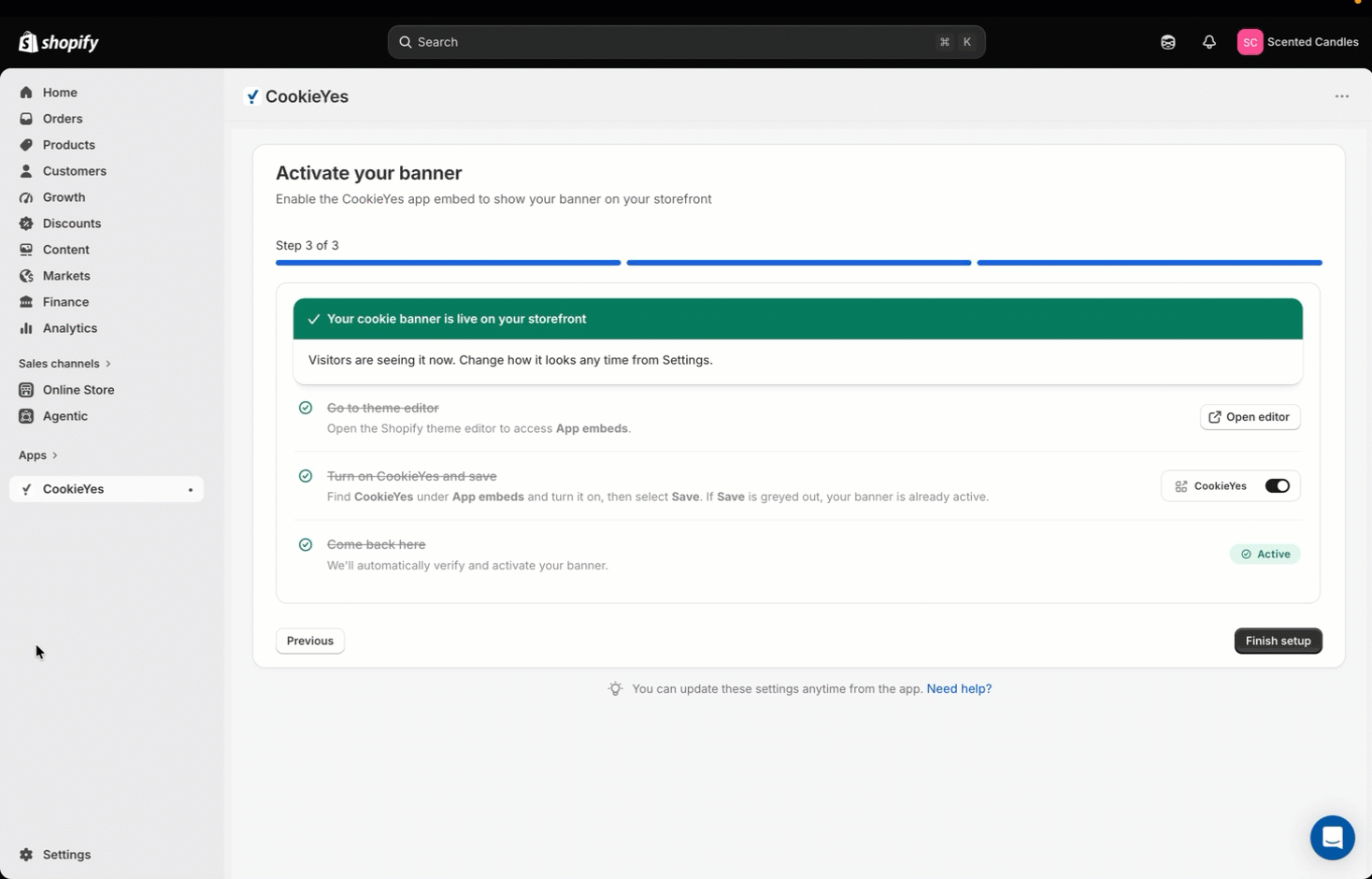Click the green banner live message
This screenshot has width=1372, height=879.
pos(798,319)
